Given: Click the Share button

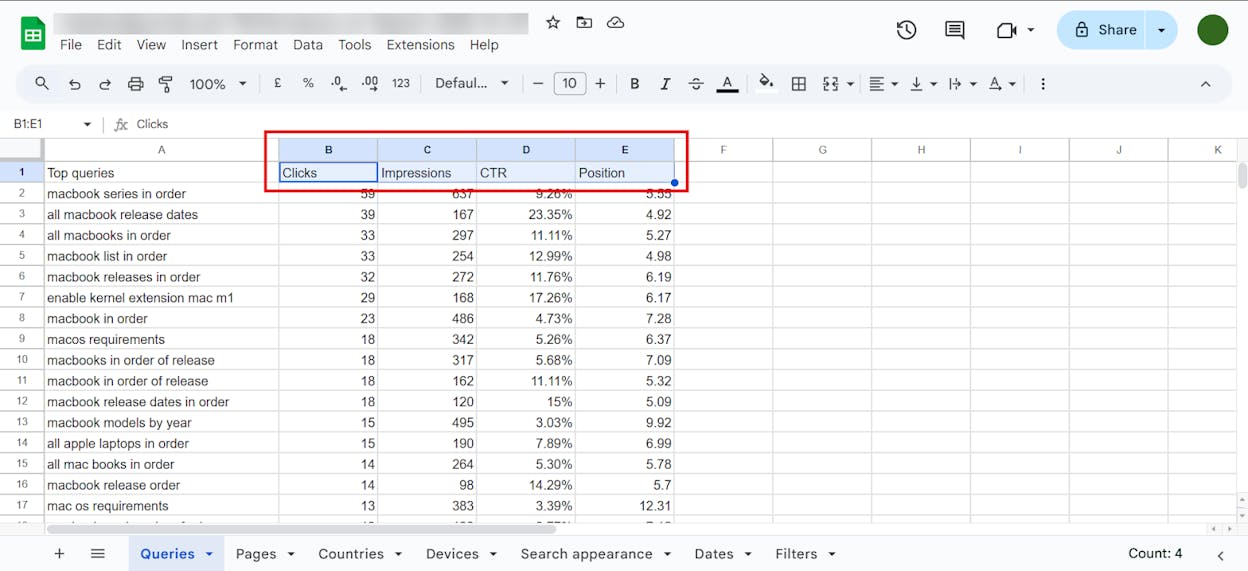Looking at the screenshot, I should coord(1103,30).
